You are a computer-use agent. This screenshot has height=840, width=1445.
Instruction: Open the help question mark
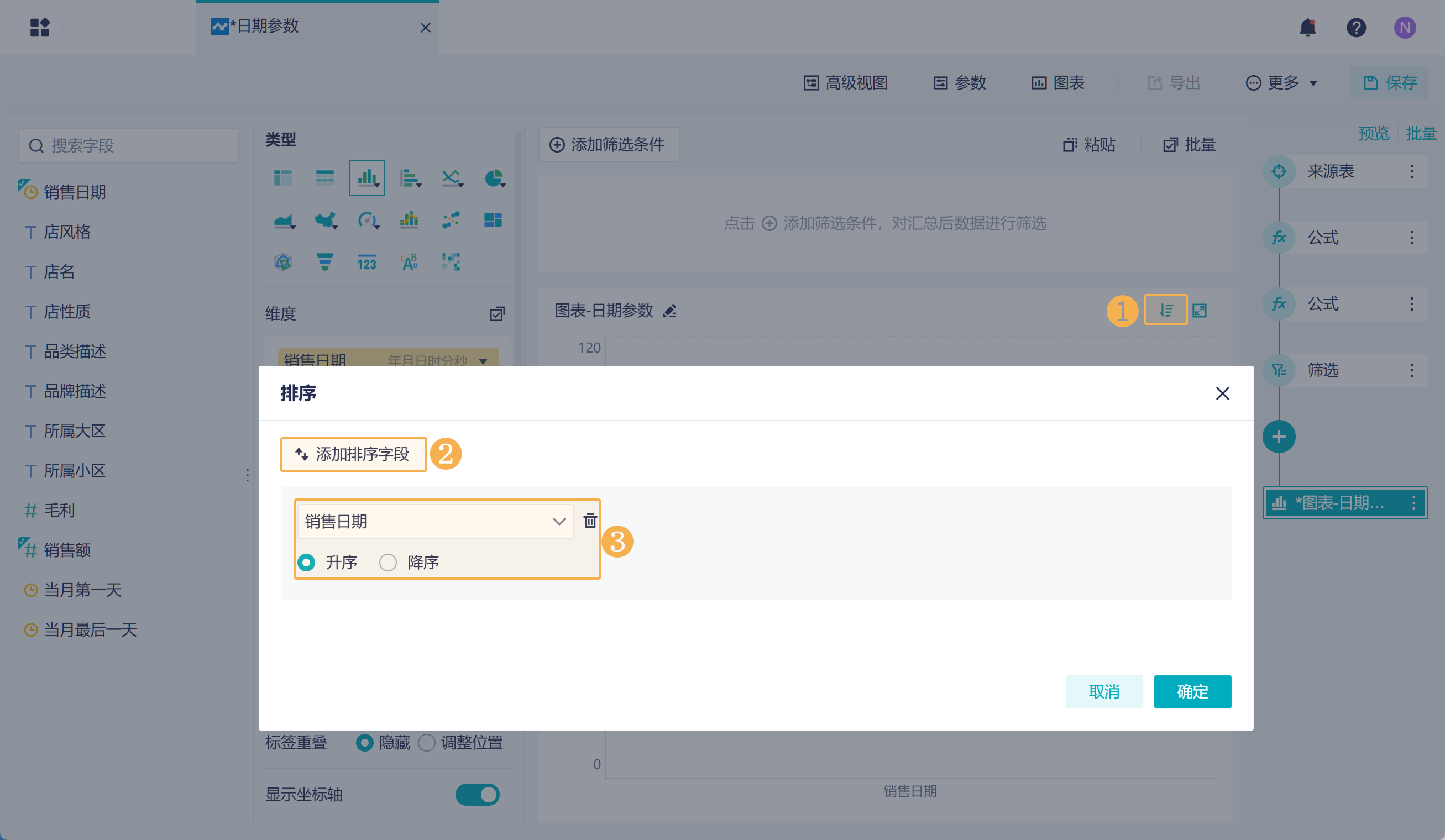tap(1356, 27)
